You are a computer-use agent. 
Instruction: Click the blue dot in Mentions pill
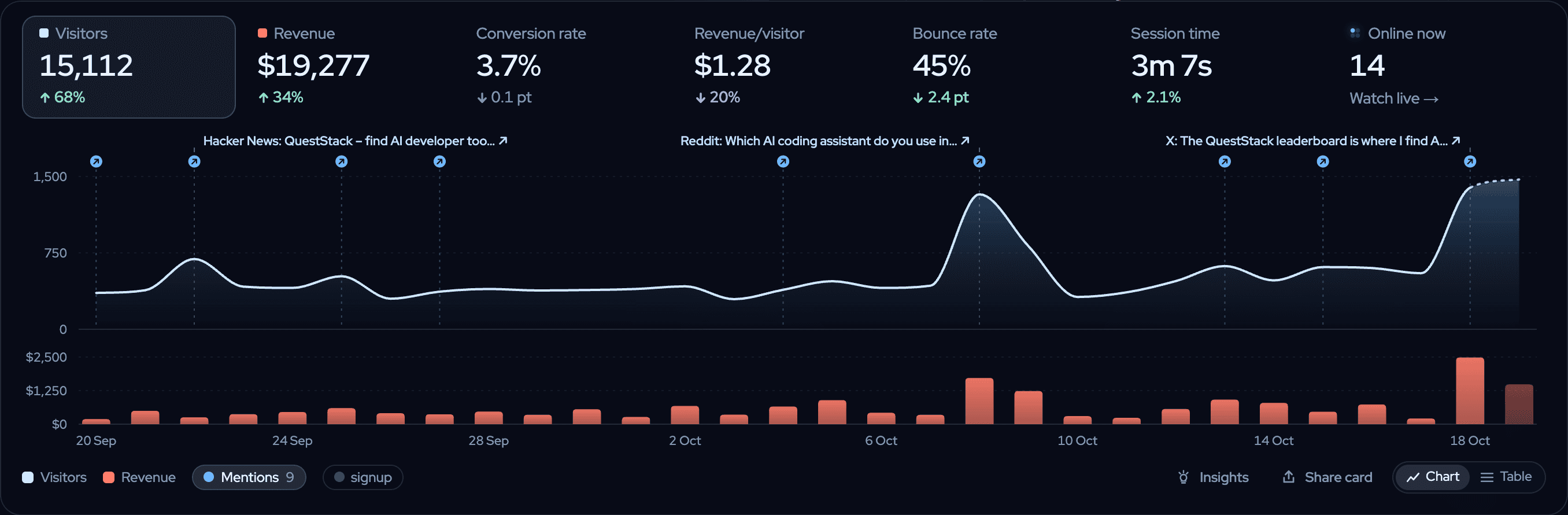209,477
